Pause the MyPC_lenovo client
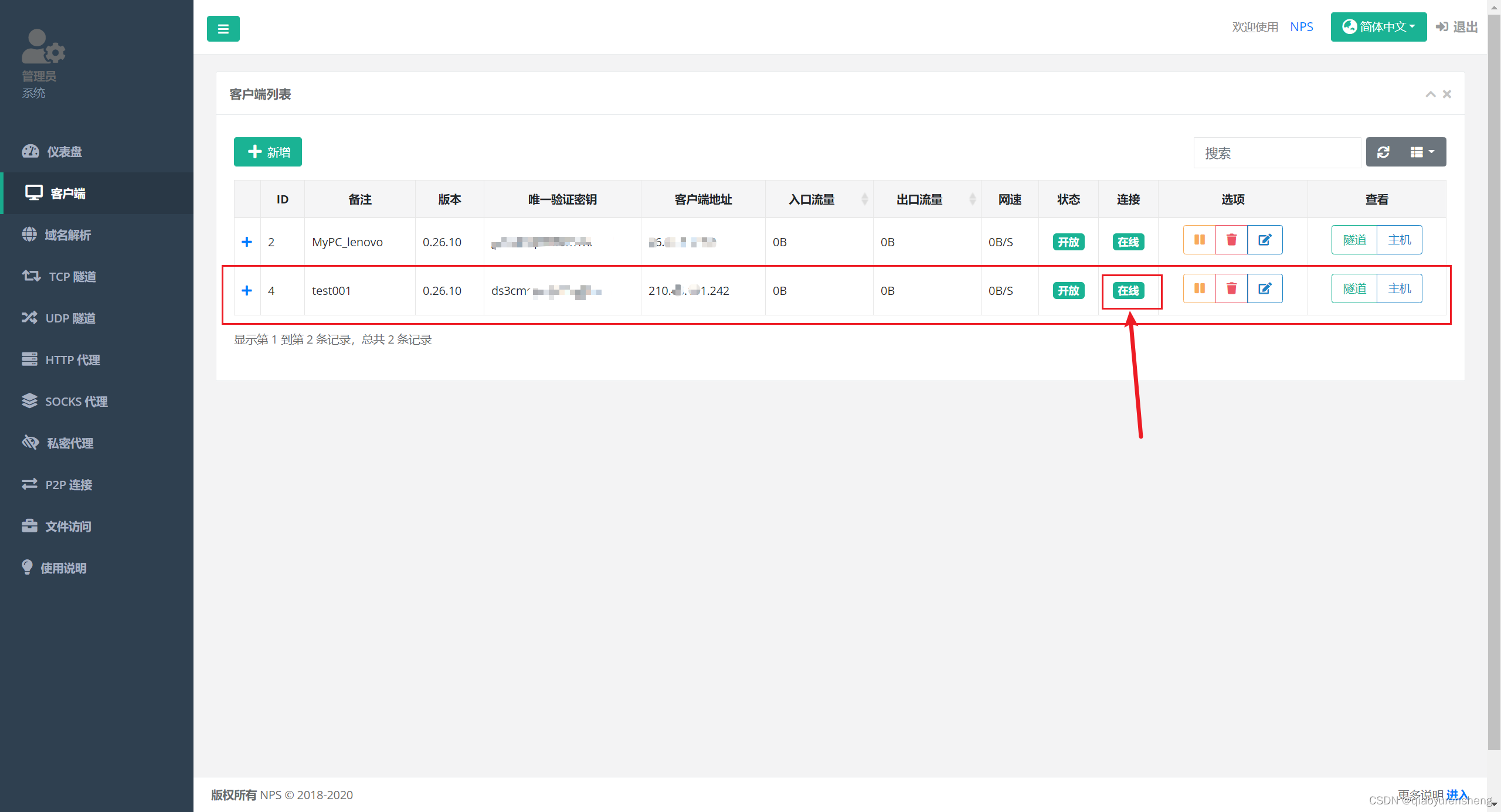1501x812 pixels. tap(1199, 240)
